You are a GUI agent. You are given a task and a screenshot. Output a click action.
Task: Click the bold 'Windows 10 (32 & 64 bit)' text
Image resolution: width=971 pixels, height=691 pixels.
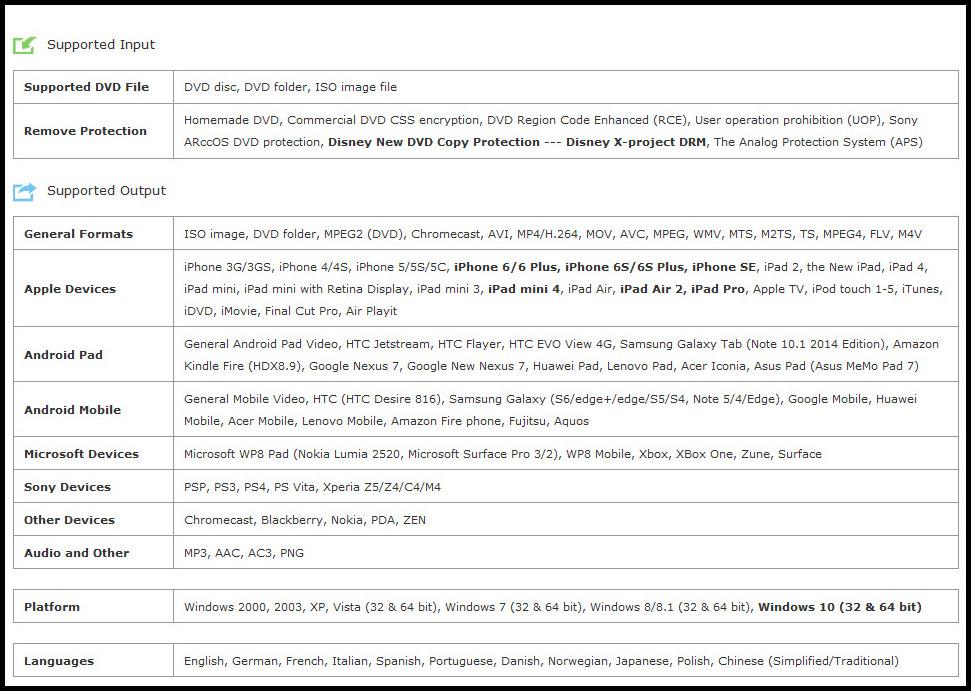840,607
